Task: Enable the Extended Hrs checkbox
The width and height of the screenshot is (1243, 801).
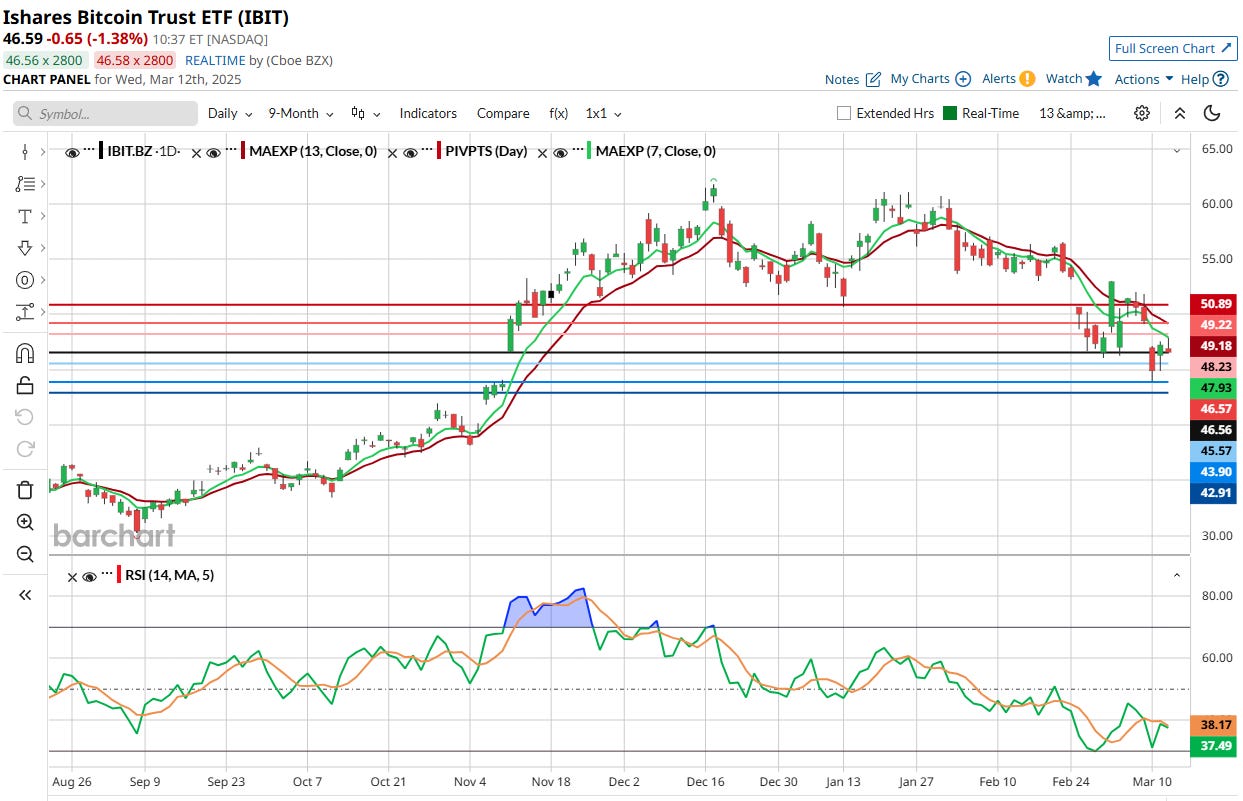Action: (844, 113)
